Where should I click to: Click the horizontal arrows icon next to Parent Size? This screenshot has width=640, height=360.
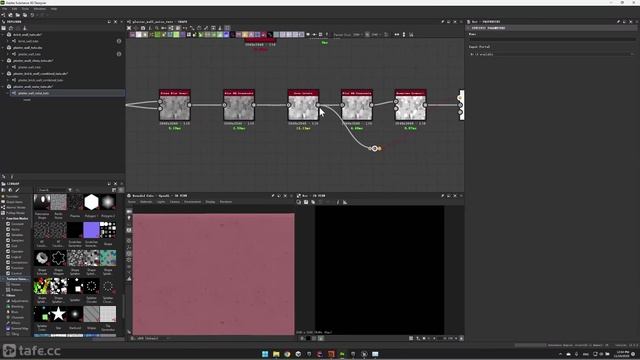[x=396, y=35]
